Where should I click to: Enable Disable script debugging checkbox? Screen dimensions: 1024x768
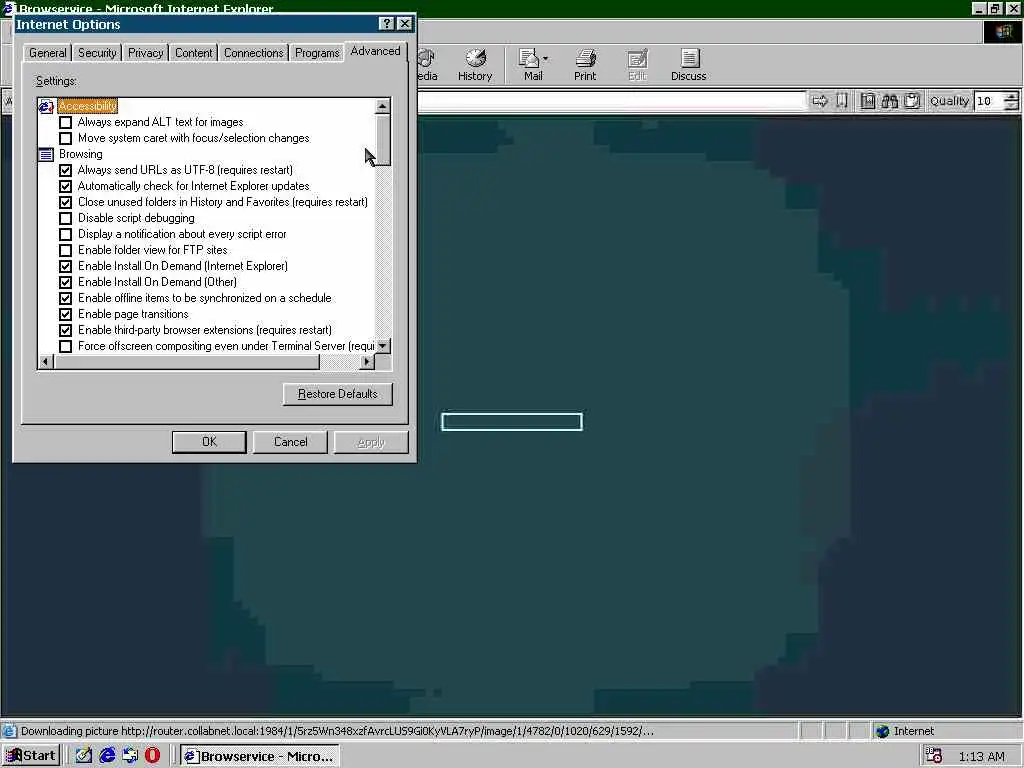(x=65, y=218)
